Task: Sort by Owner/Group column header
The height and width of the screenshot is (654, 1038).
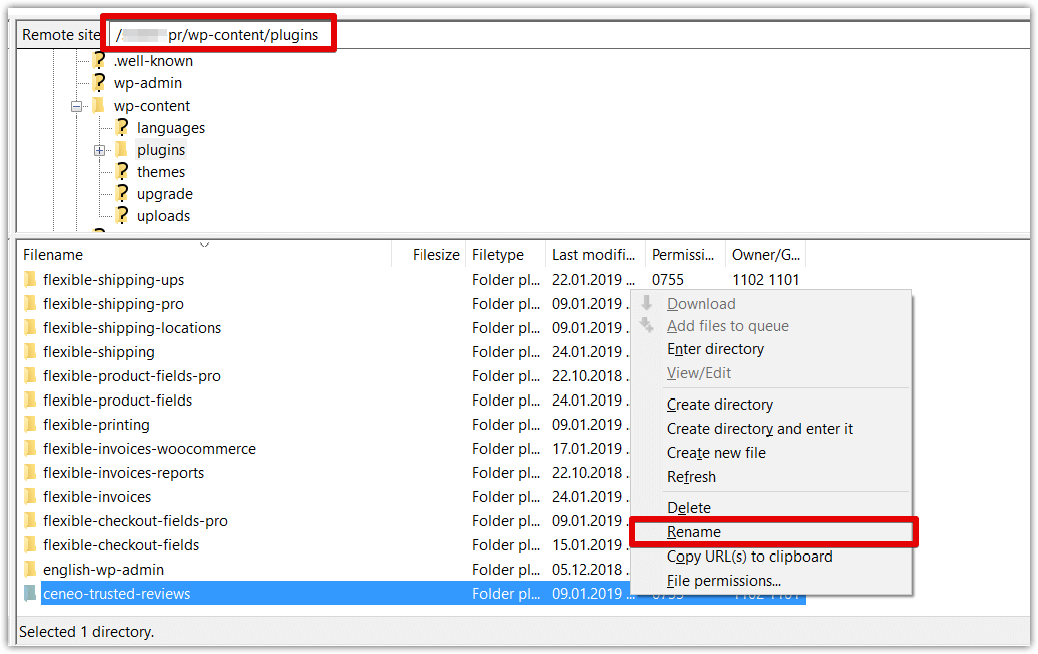Action: 766,255
